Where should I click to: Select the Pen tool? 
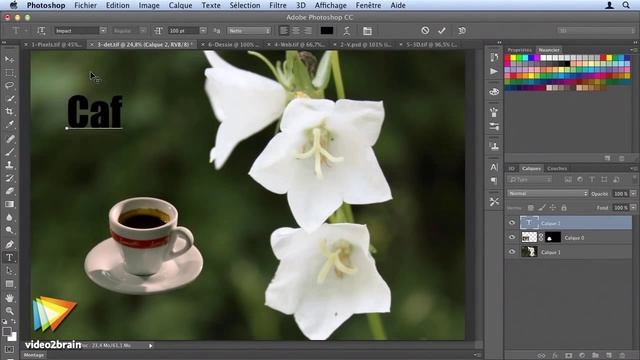click(x=9, y=244)
